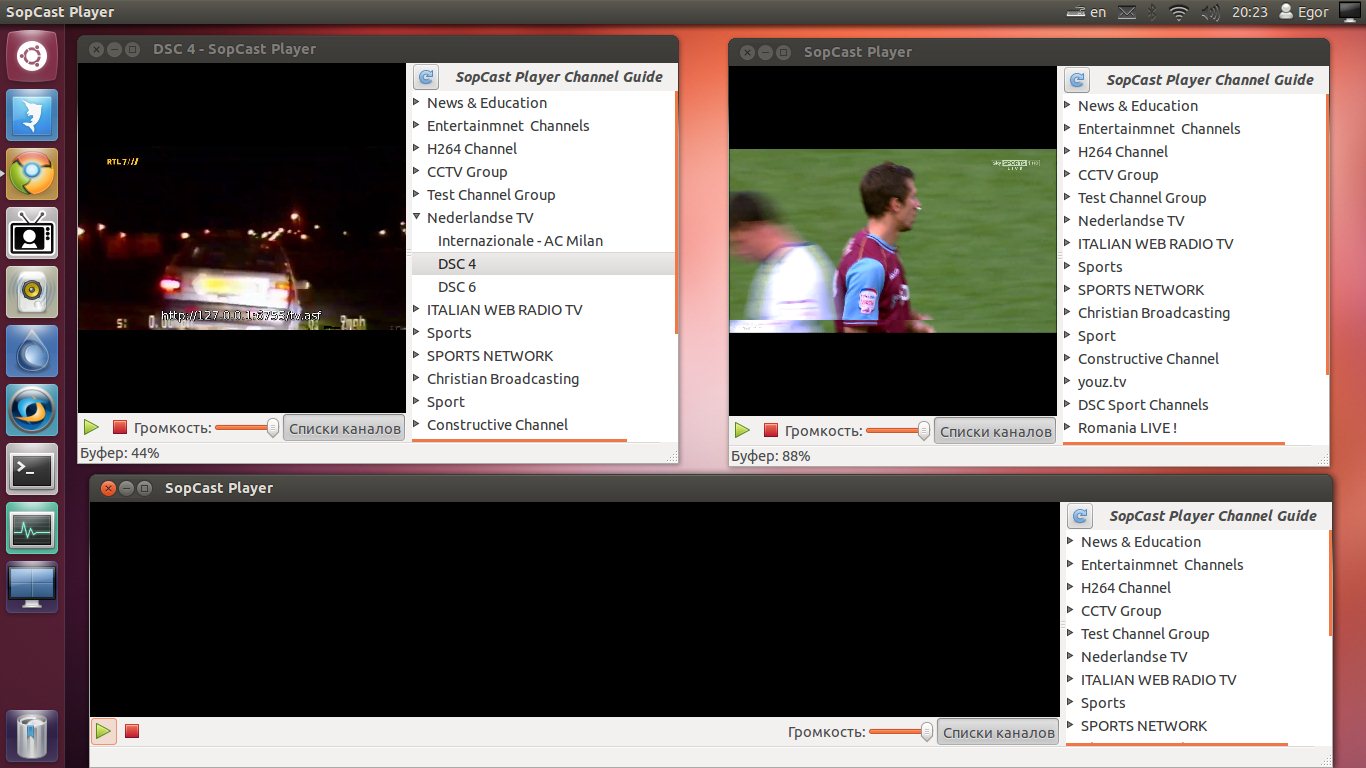
Task: Open the Egor user menu in top panel
Action: click(1303, 12)
